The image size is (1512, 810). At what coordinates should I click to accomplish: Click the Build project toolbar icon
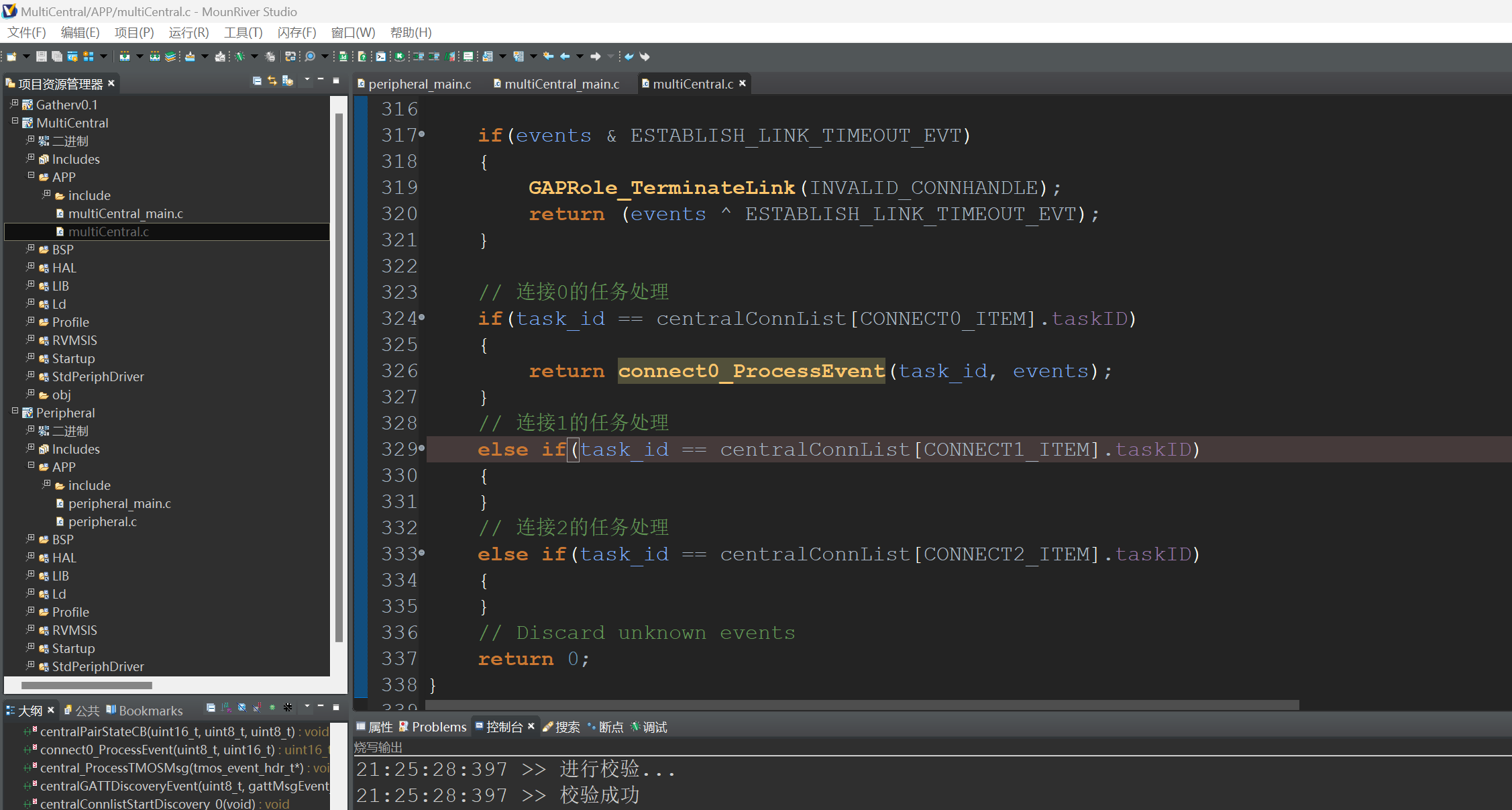125,56
